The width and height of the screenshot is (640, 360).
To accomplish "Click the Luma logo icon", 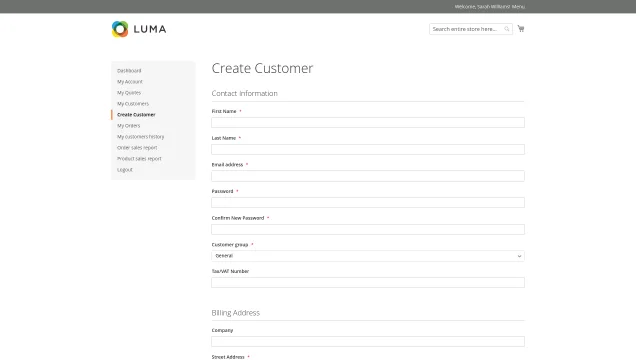I will (x=120, y=29).
